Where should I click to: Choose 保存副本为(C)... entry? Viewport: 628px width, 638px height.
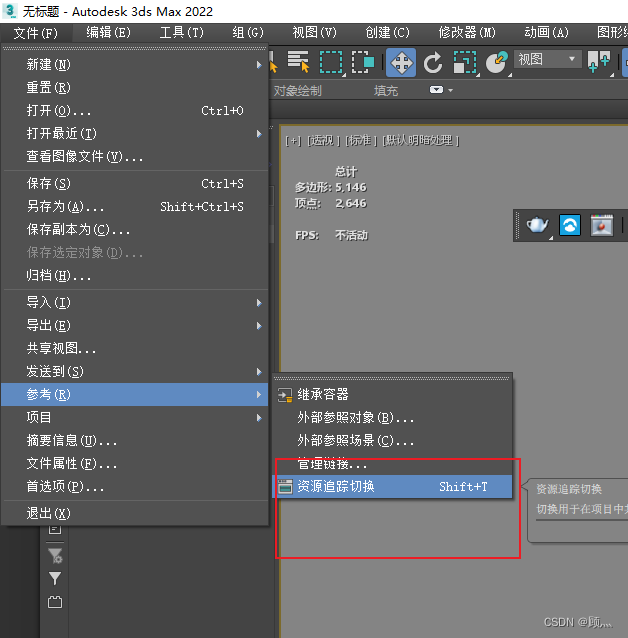click(x=135, y=230)
